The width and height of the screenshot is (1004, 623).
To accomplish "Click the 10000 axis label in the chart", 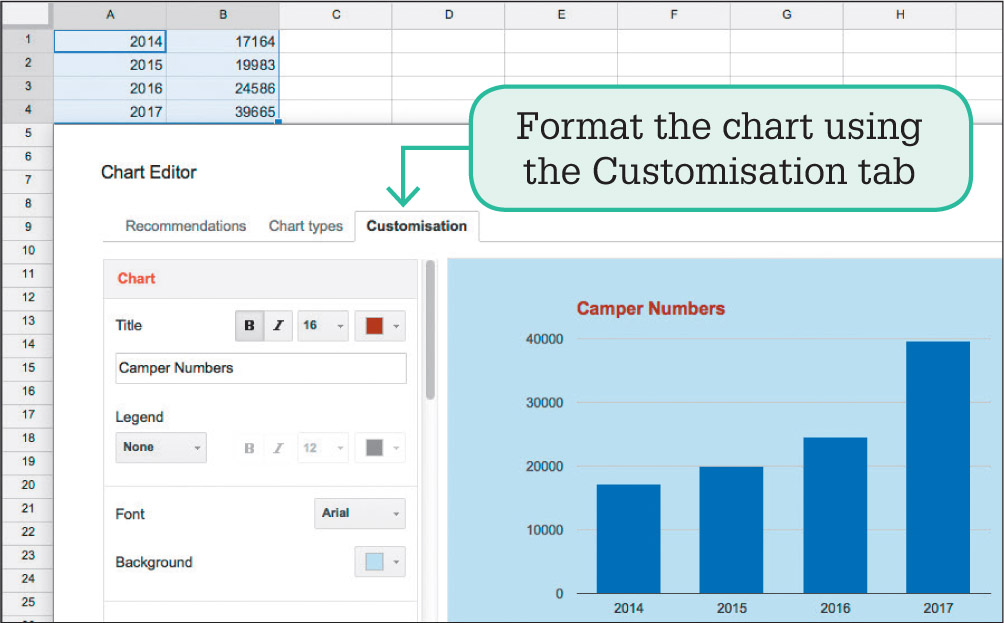I will click(x=544, y=530).
